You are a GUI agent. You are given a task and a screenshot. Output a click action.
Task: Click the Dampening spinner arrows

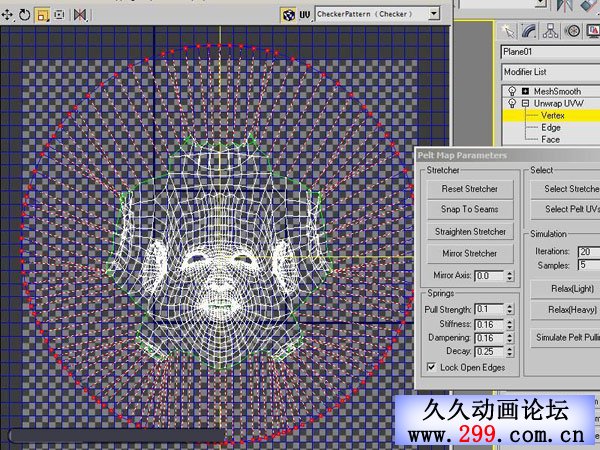coord(510,338)
